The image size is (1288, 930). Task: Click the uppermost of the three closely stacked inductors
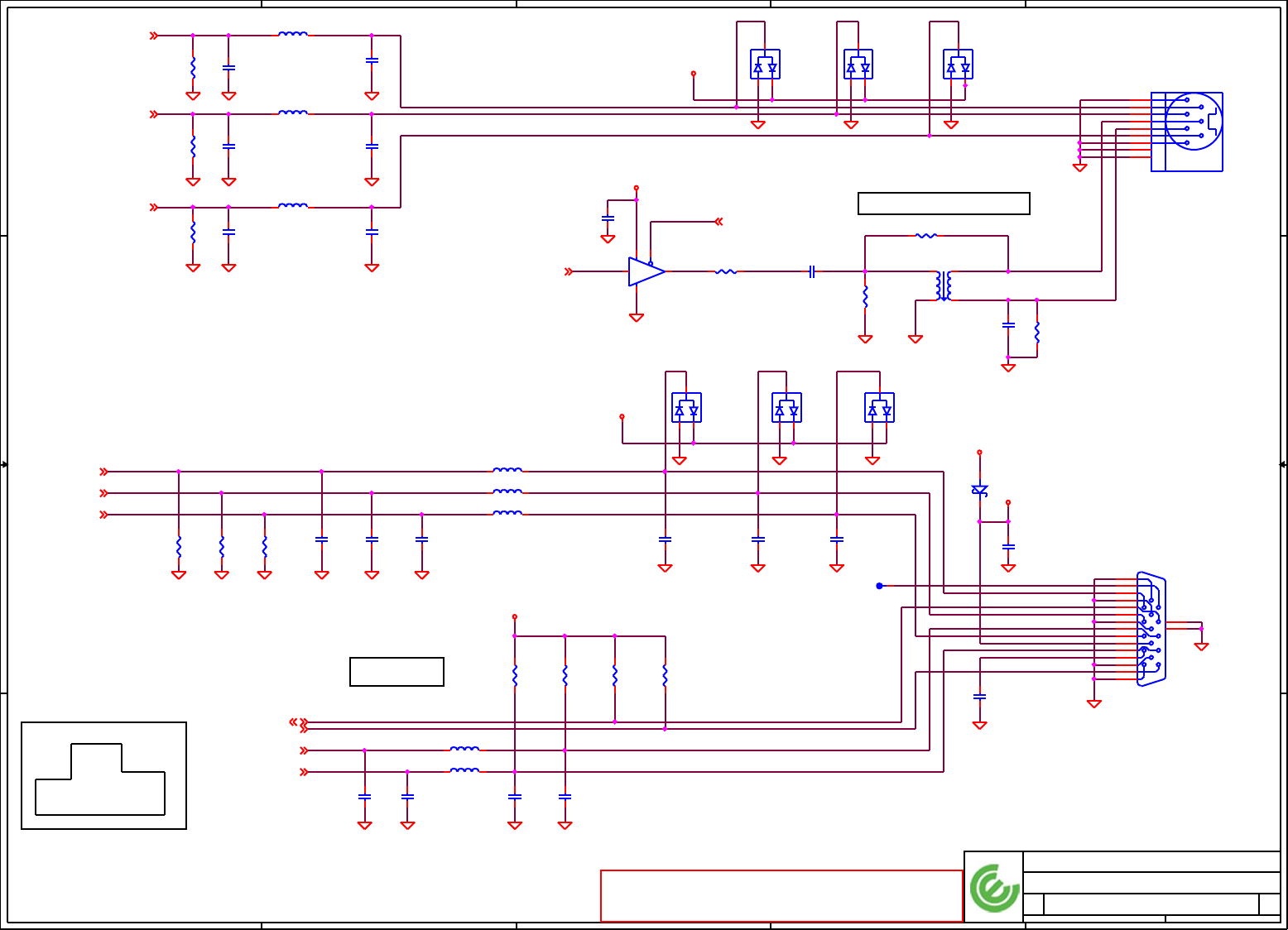507,470
